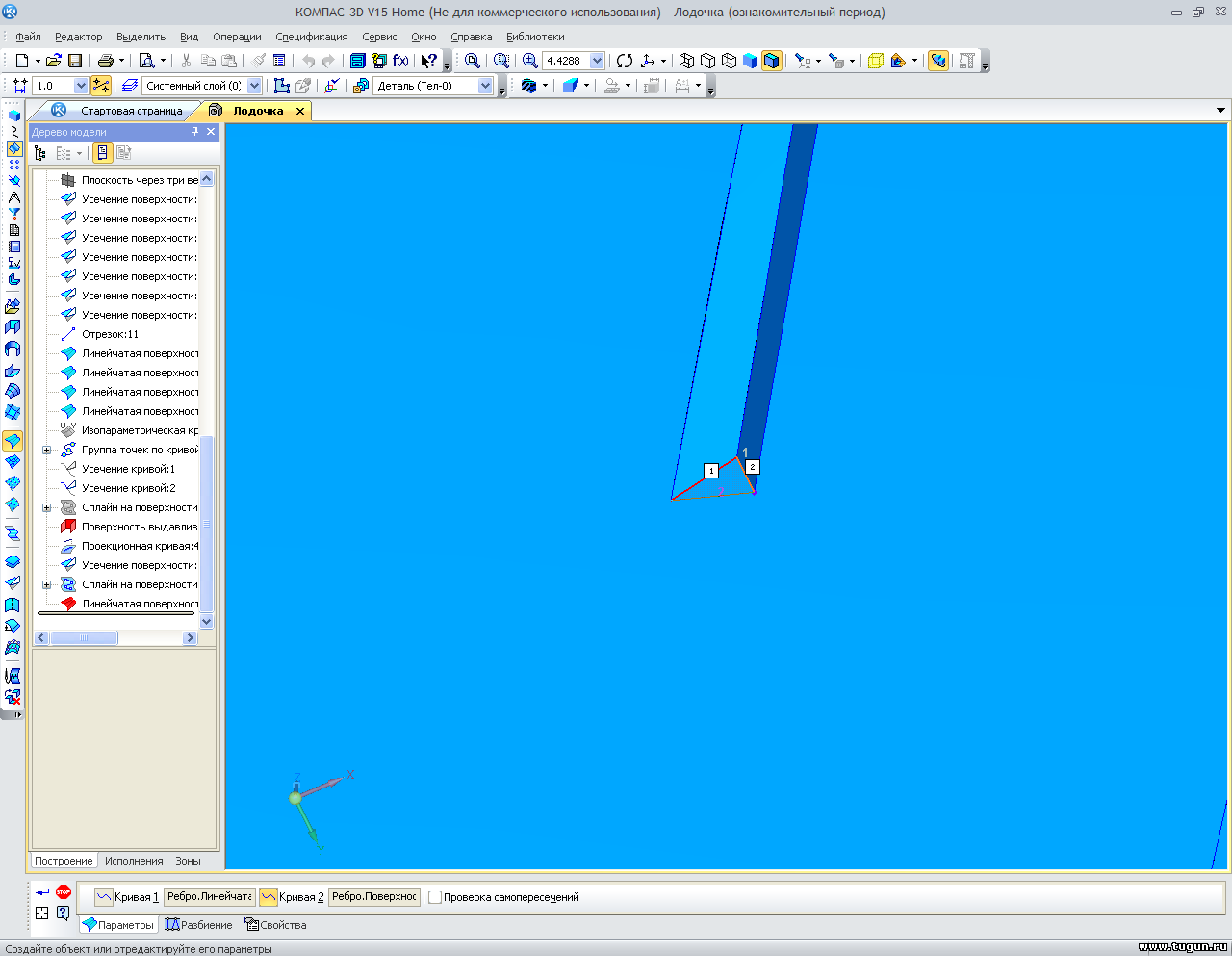Click point marker 2 in the viewport
Screen dimensions: 1232x956
click(x=753, y=467)
